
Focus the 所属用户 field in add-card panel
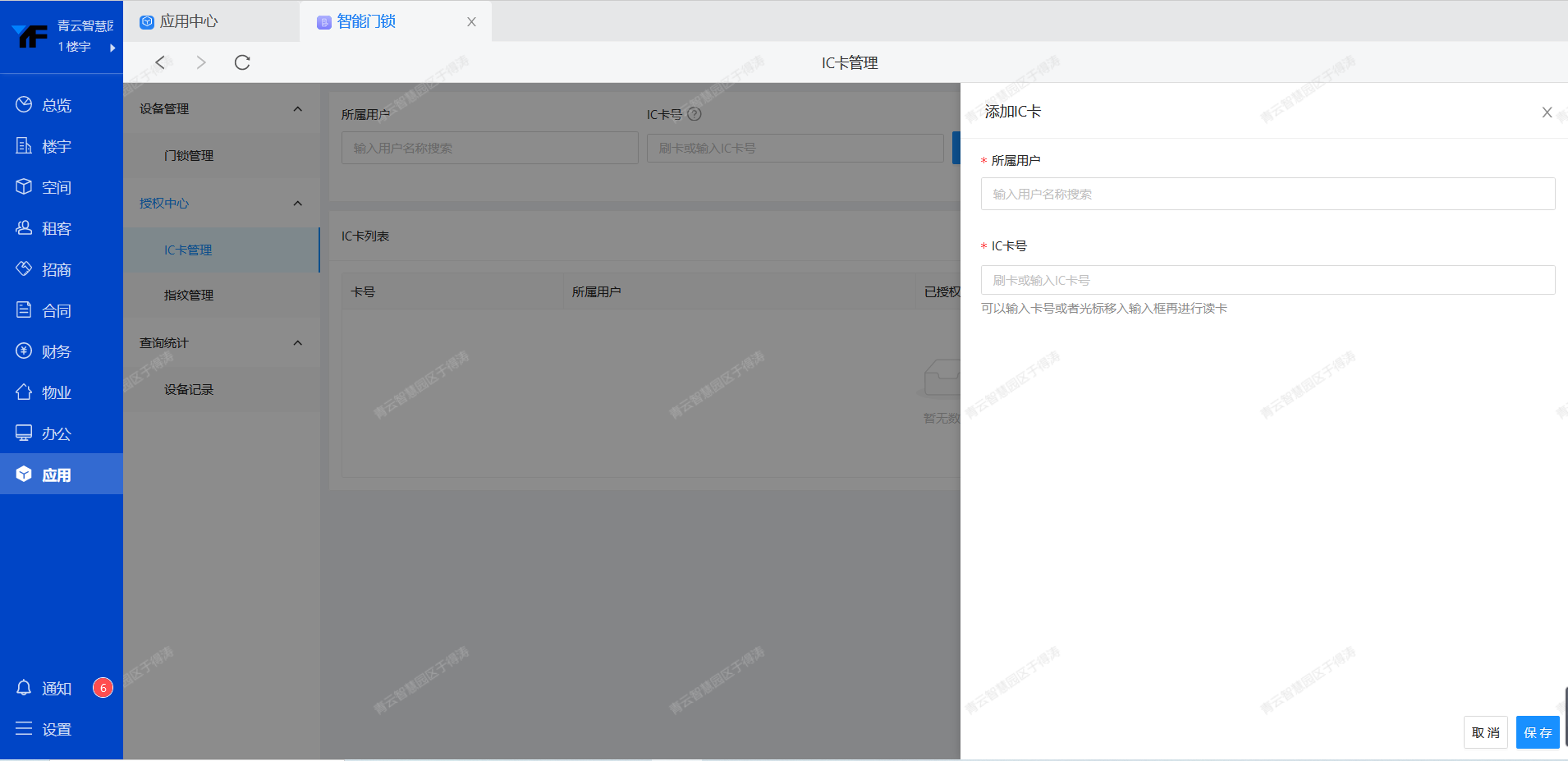tap(1267, 194)
